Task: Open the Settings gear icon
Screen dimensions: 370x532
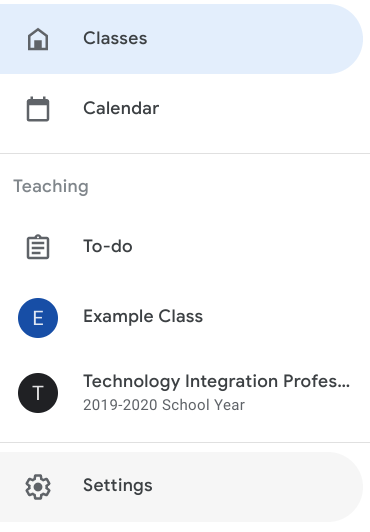Action: coord(38,487)
